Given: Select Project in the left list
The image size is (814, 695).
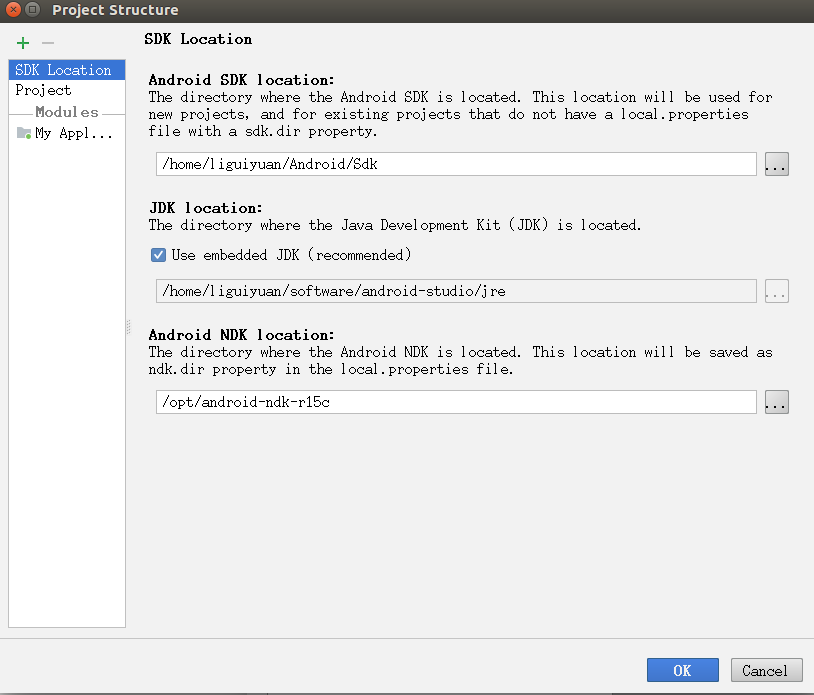Looking at the screenshot, I should click(43, 90).
